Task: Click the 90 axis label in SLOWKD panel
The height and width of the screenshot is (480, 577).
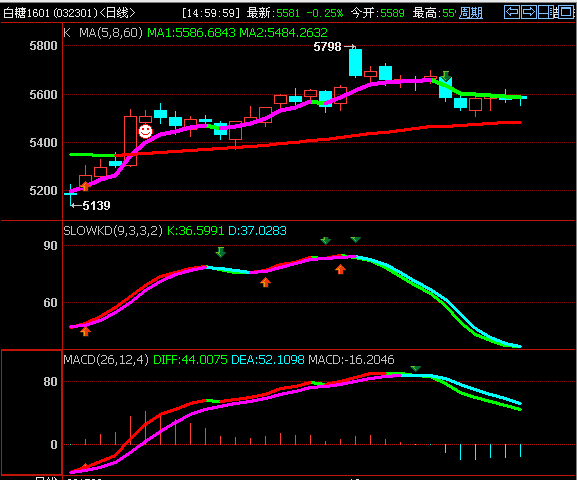Action: point(50,246)
